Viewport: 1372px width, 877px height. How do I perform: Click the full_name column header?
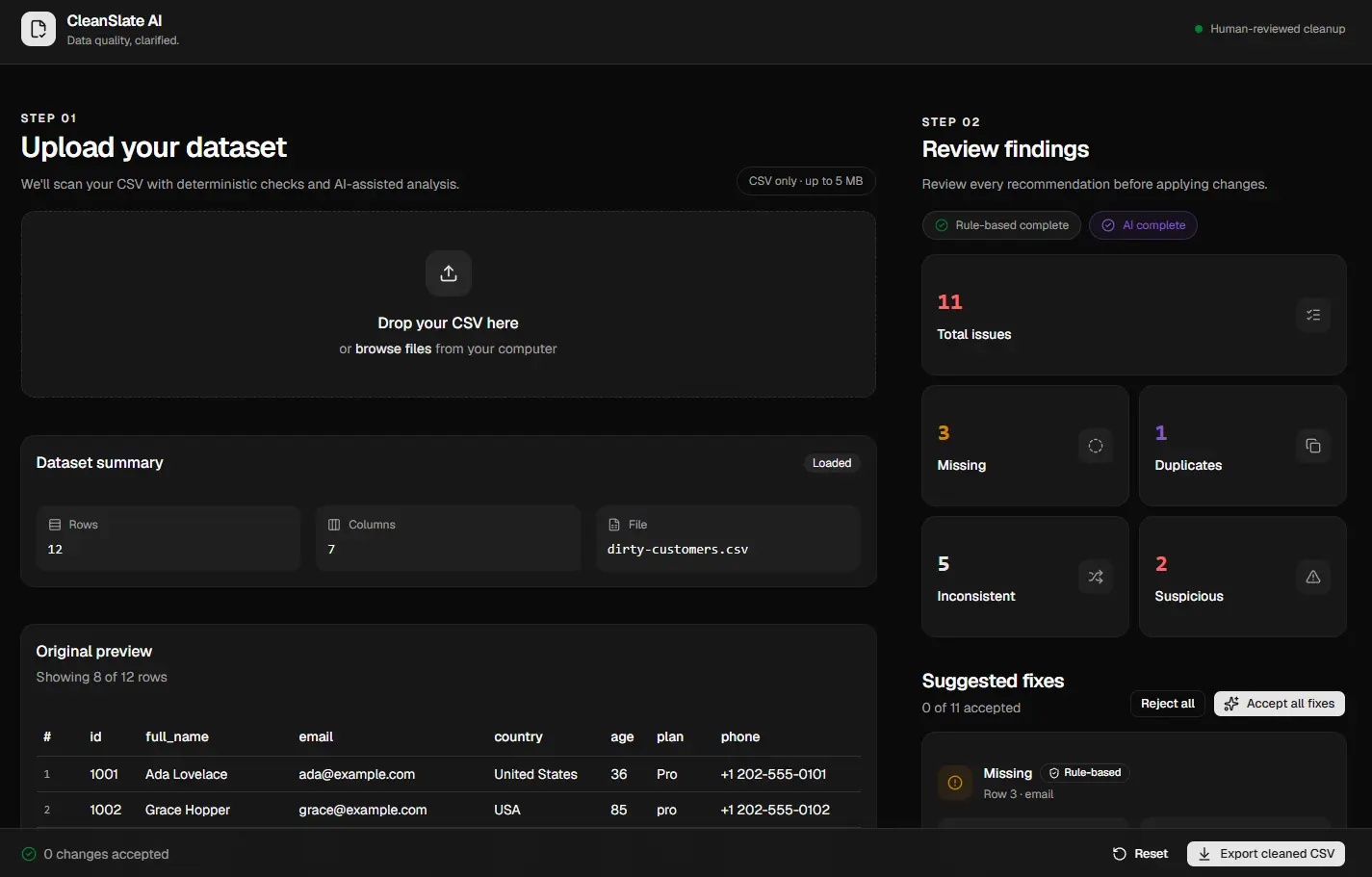point(177,736)
